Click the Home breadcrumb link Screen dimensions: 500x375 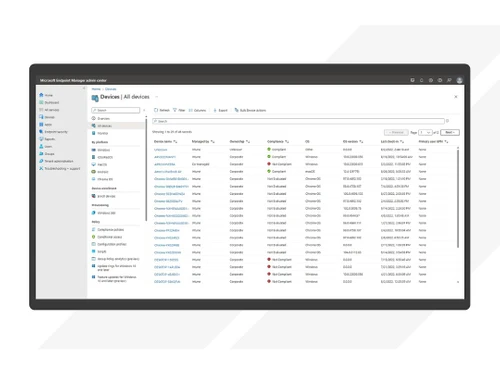[x=96, y=89]
